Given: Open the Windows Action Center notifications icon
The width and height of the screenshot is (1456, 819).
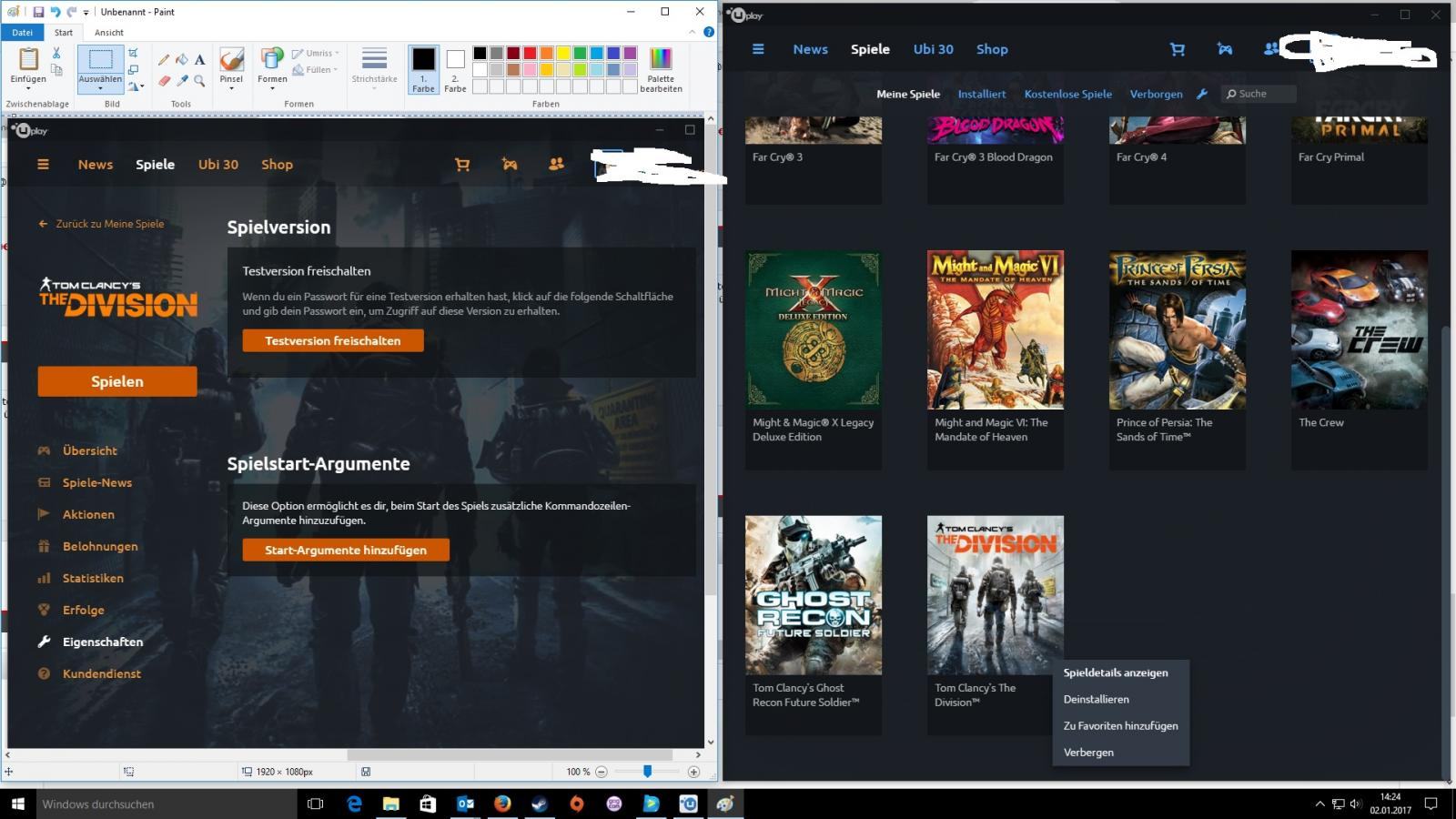Looking at the screenshot, I should pos(1431,804).
